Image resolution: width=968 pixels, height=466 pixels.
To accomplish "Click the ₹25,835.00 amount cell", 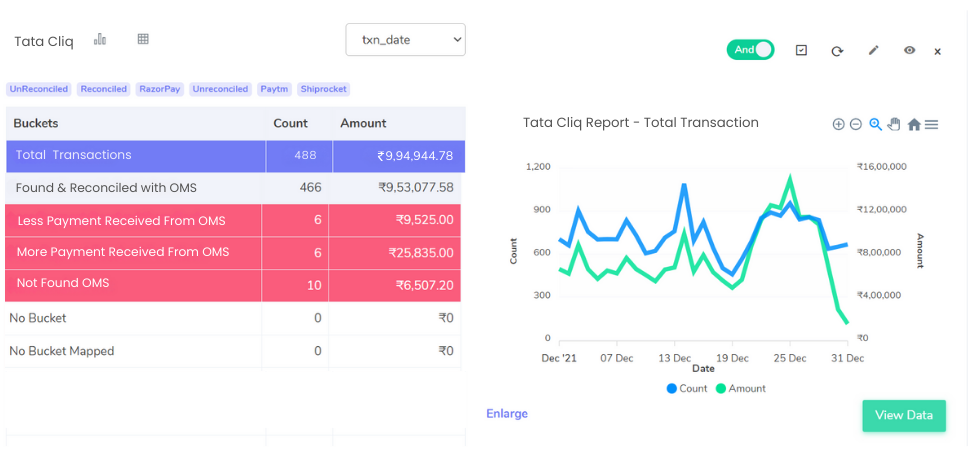I will [x=395, y=252].
